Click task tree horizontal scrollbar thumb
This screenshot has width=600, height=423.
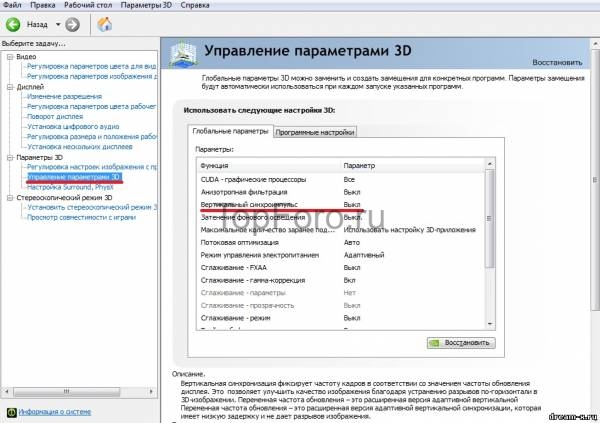click(67, 392)
